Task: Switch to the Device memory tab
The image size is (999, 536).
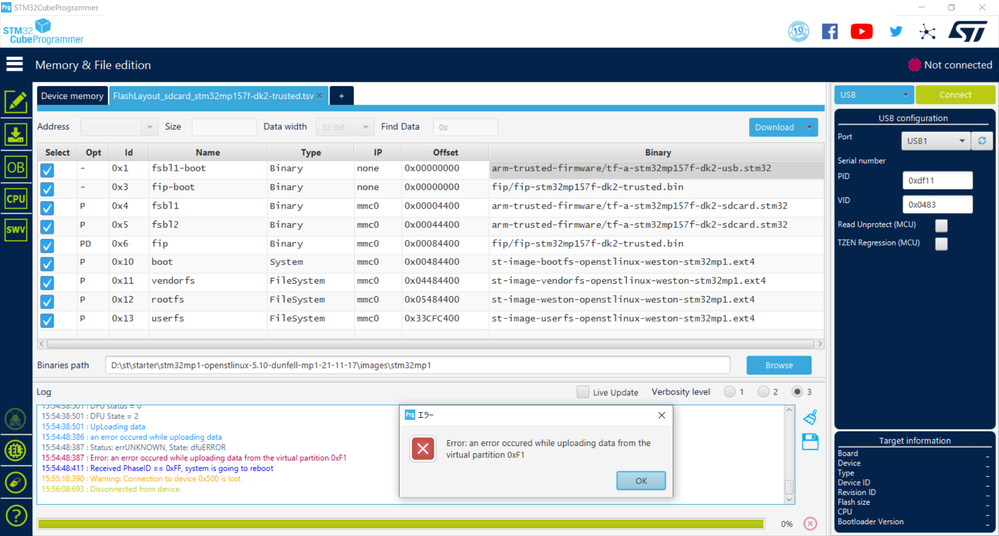Action: click(x=72, y=96)
